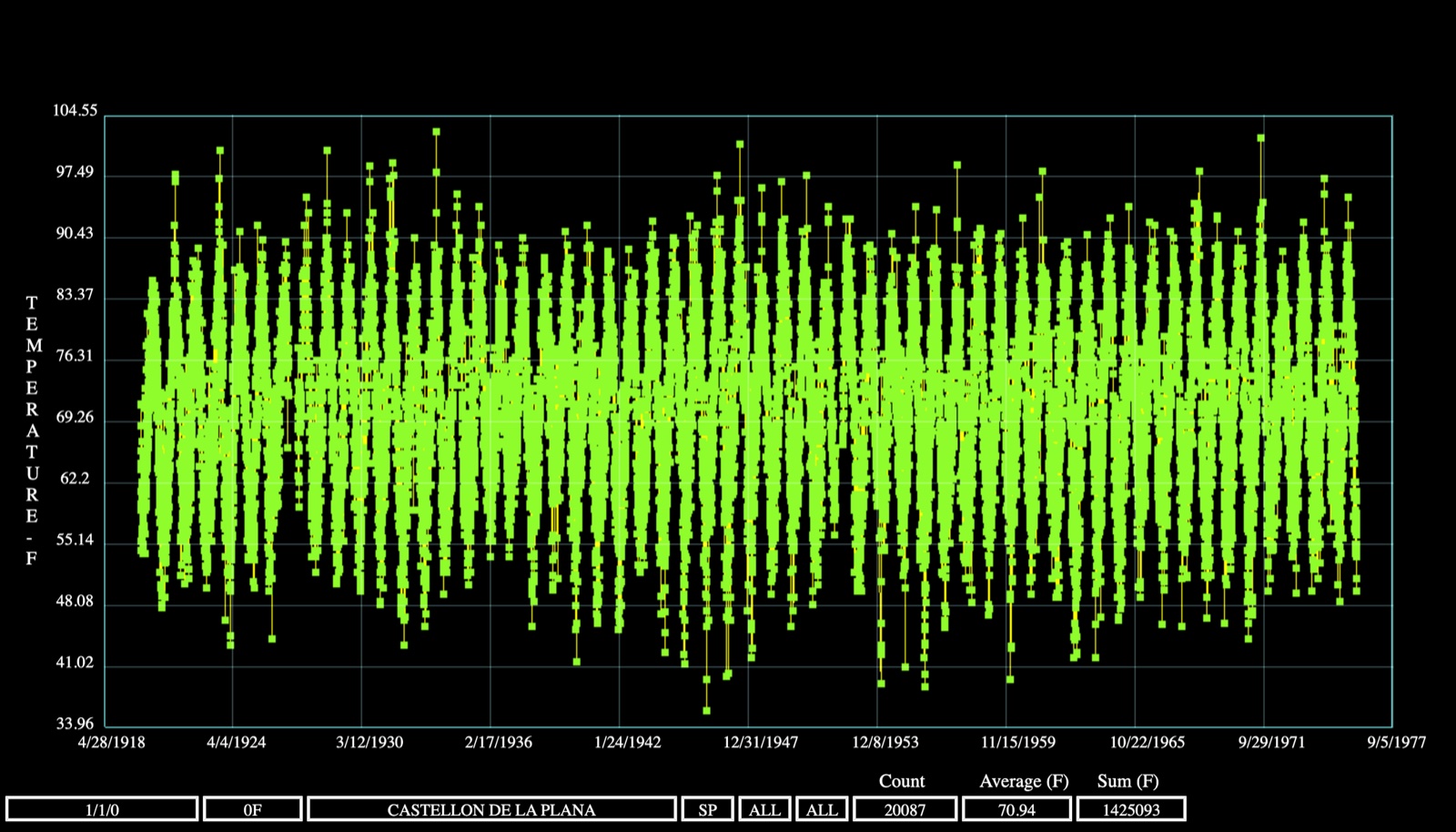Click the first ALL filter box
Viewport: 1456px width, 832px height.
click(764, 809)
